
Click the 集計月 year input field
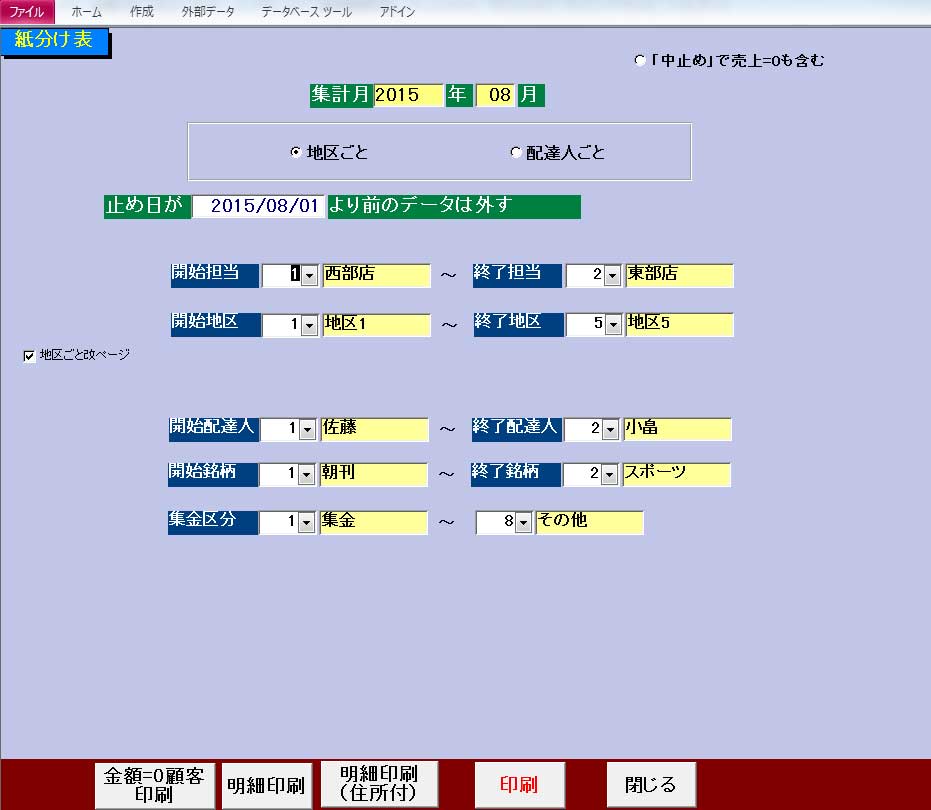(408, 95)
